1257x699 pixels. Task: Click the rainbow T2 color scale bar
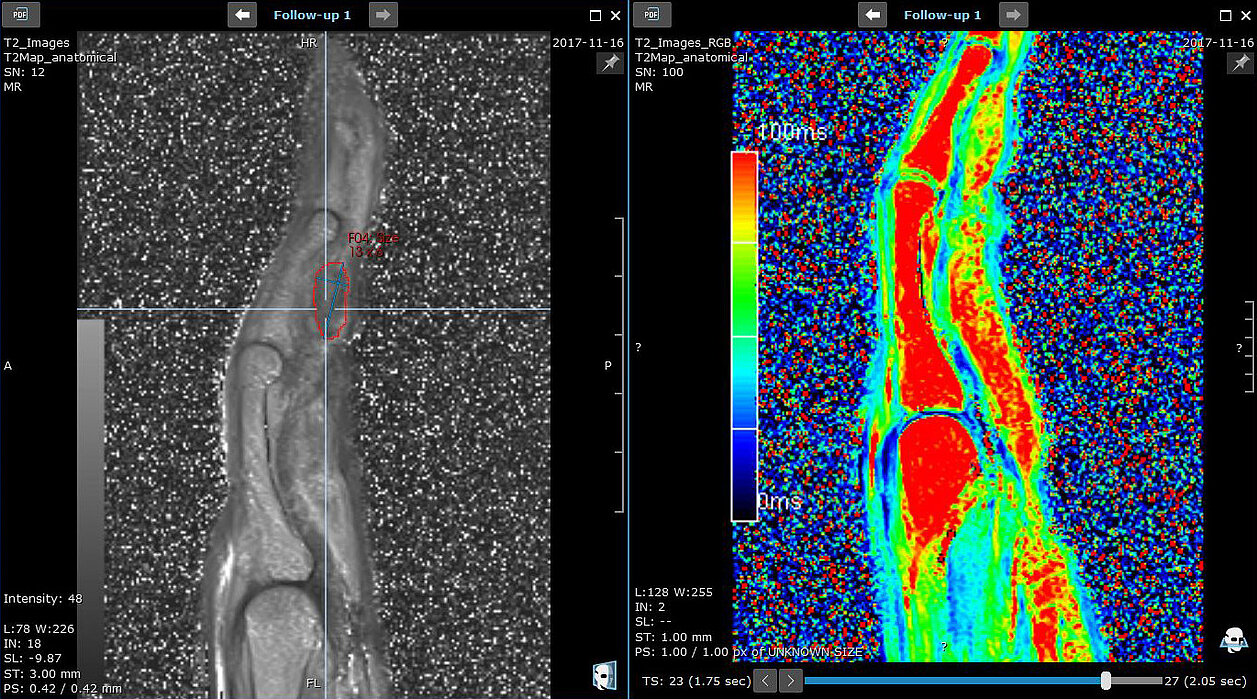pyautogui.click(x=744, y=335)
